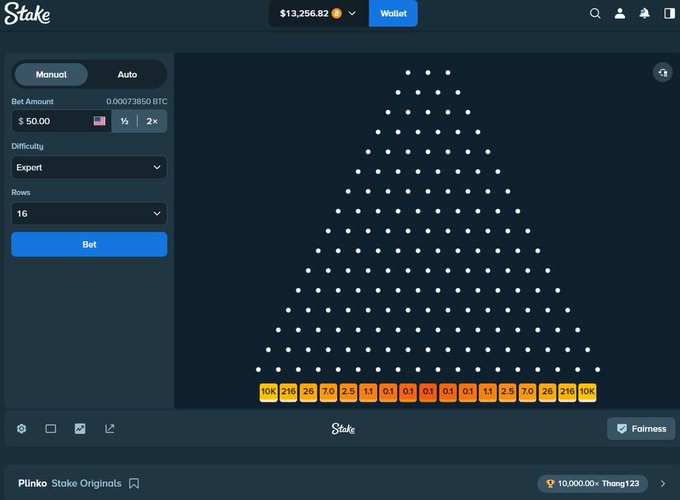This screenshot has height=500, width=680.
Task: Click the top-right hotkeys refresh icon
Action: click(x=663, y=72)
